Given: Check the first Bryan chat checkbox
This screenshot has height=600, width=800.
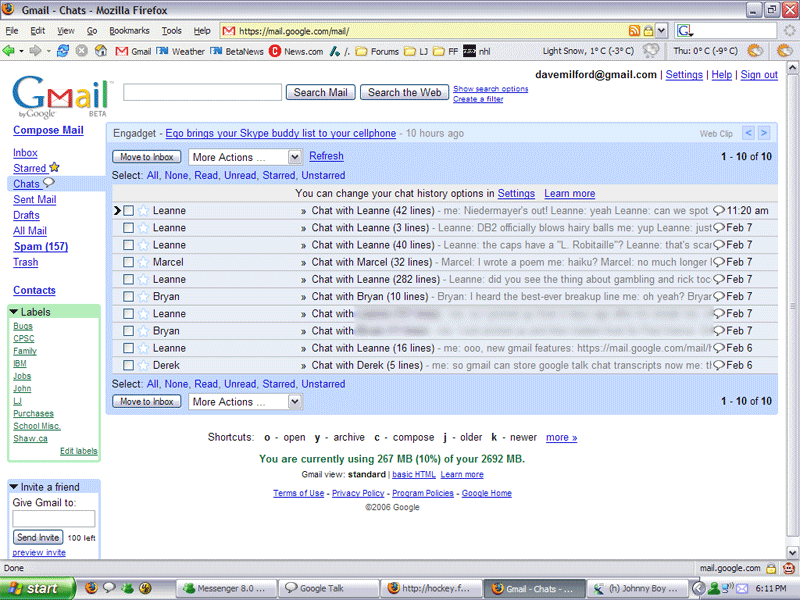Looking at the screenshot, I should [128, 297].
